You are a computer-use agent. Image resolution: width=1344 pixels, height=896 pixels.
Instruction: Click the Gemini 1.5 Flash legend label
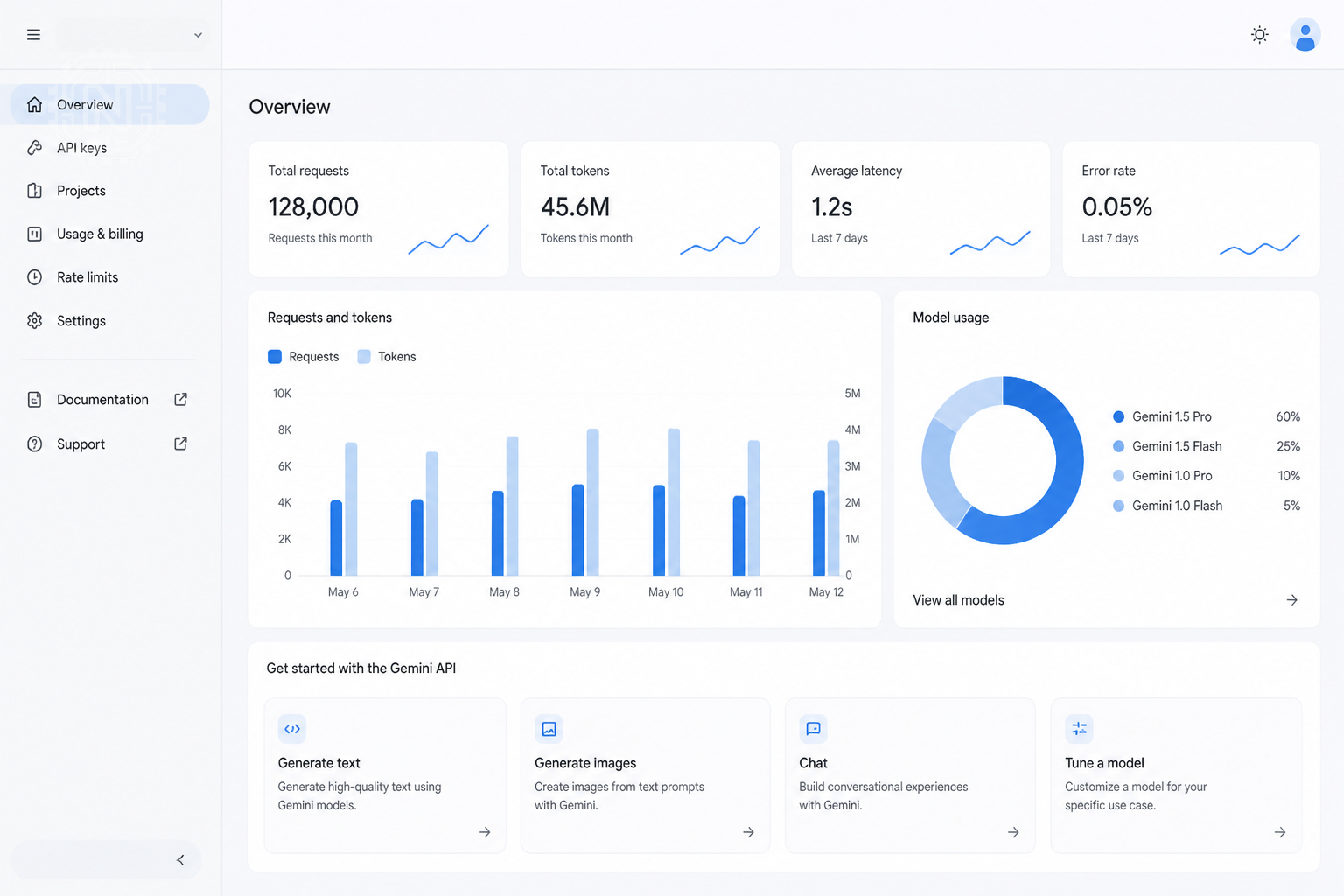click(1177, 446)
